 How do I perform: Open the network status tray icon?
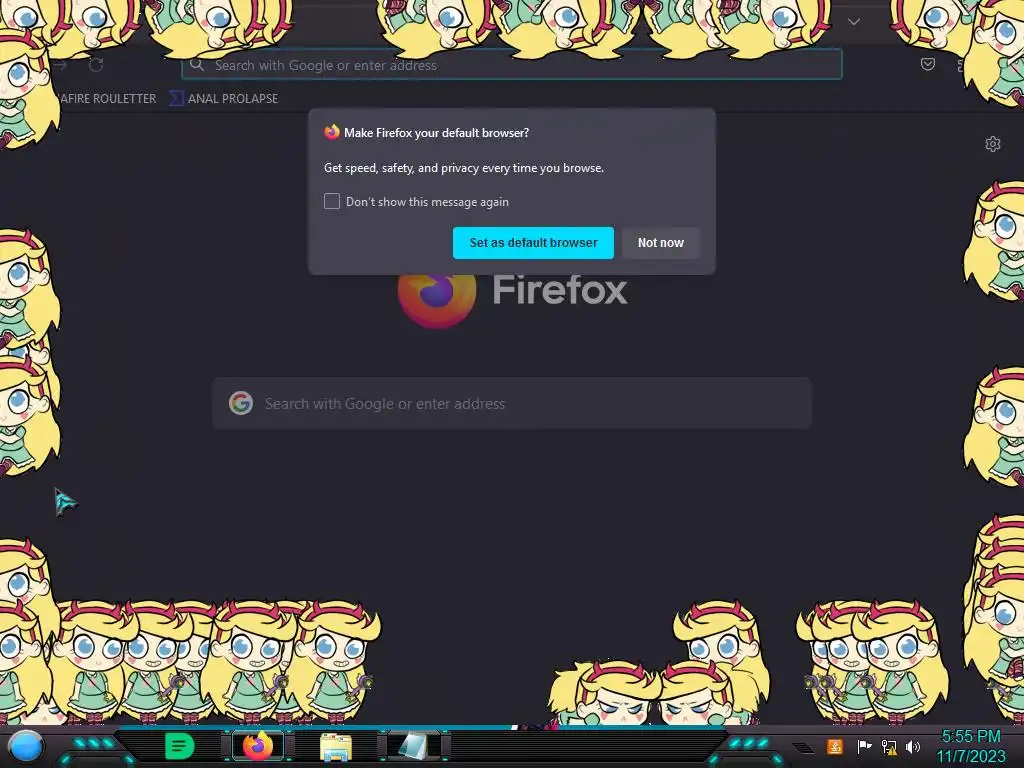[889, 746]
